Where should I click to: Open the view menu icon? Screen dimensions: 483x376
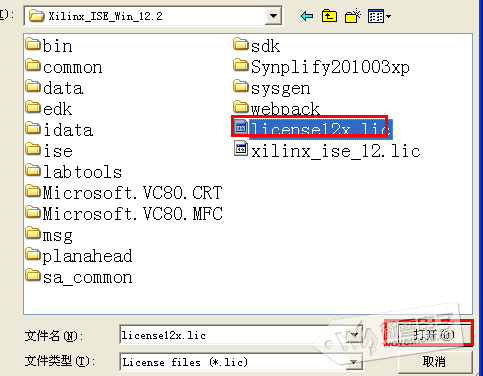tap(379, 16)
